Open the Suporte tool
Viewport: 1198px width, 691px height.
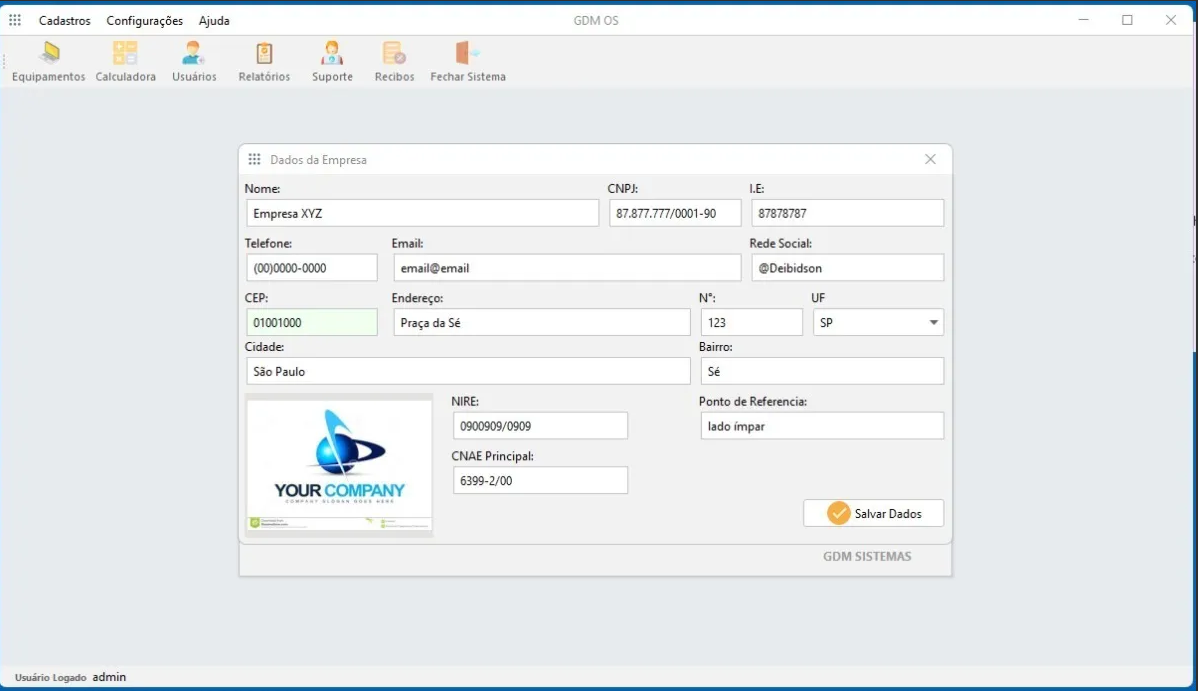pyautogui.click(x=331, y=60)
